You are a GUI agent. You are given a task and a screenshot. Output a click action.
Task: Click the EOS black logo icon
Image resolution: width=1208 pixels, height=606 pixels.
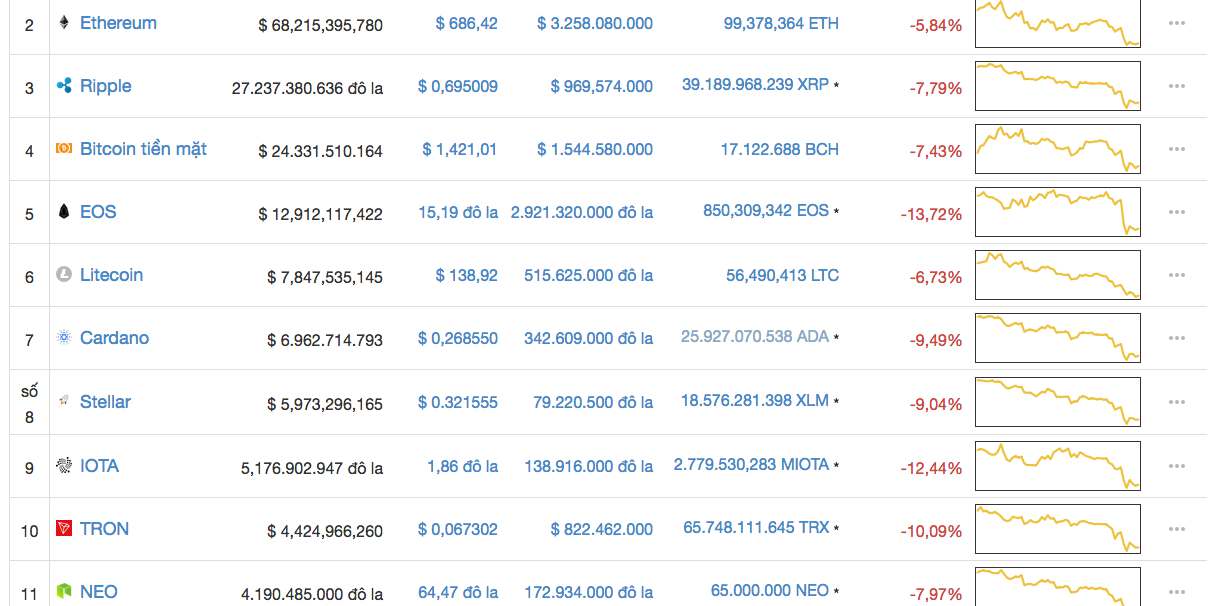(64, 212)
